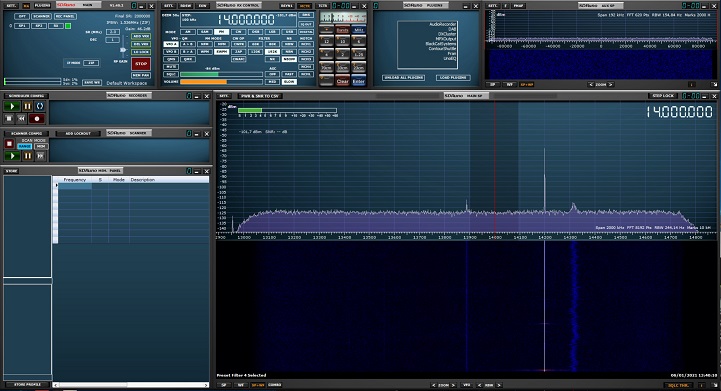Click the red STOP button in Main panel
This screenshot has height=391, width=721.
(x=141, y=64)
